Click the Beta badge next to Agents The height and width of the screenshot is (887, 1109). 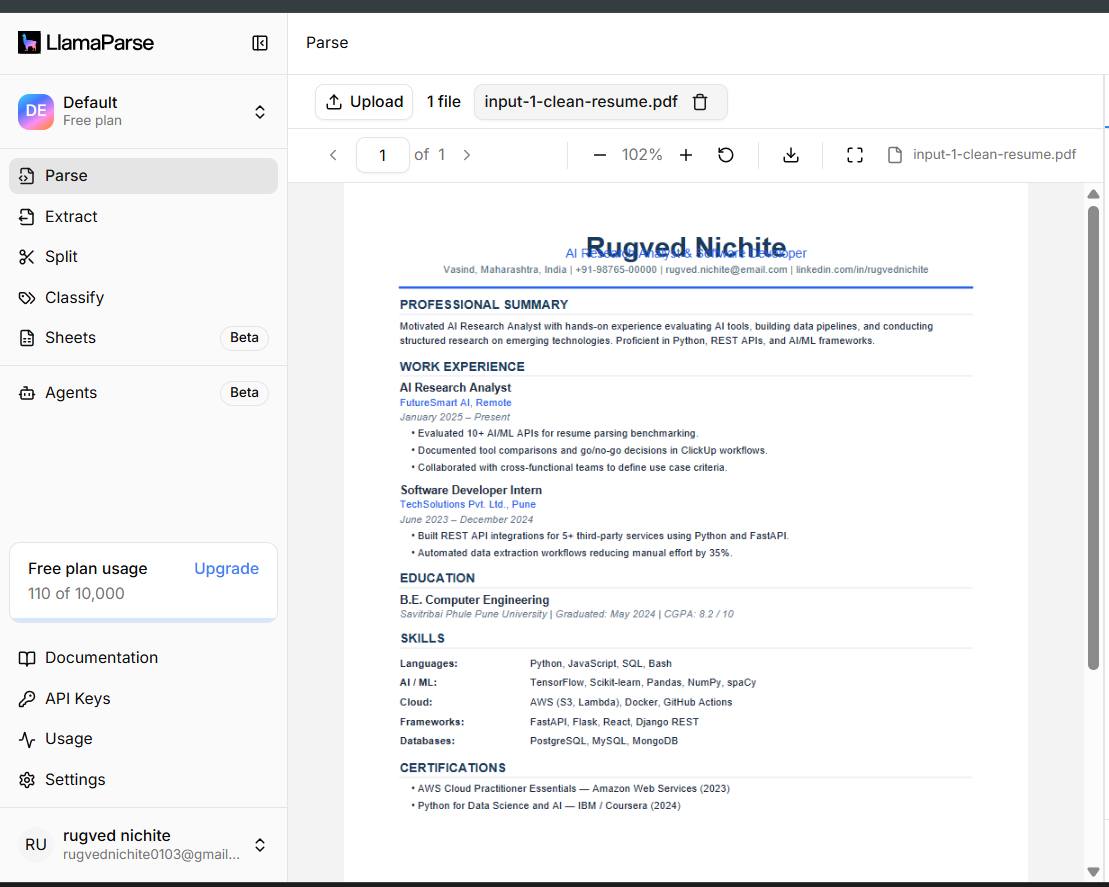pyautogui.click(x=244, y=393)
